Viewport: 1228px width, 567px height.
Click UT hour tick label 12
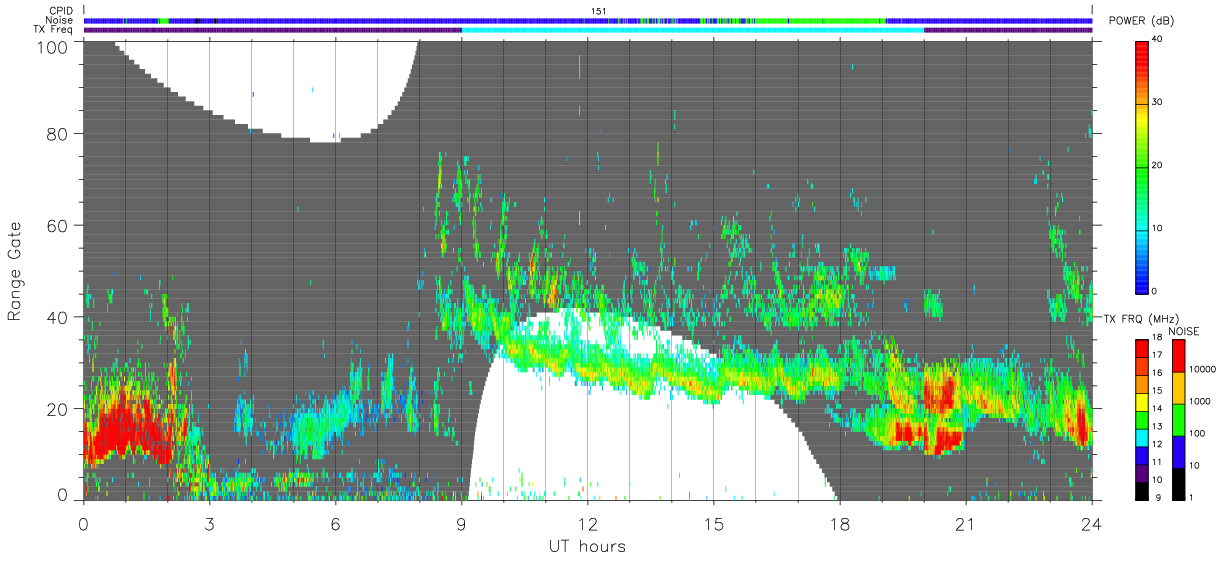pyautogui.click(x=587, y=525)
